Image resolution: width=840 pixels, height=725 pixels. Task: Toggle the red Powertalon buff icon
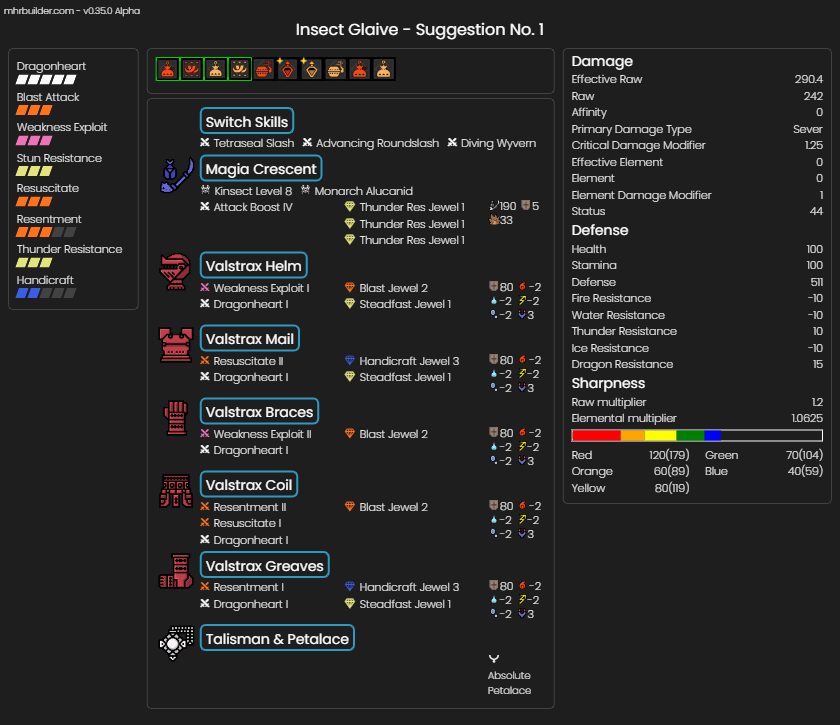pos(192,69)
